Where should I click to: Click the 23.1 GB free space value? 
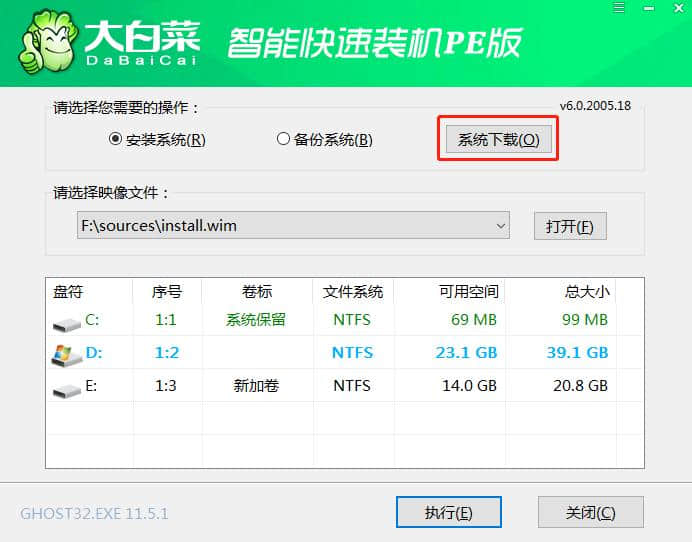466,352
